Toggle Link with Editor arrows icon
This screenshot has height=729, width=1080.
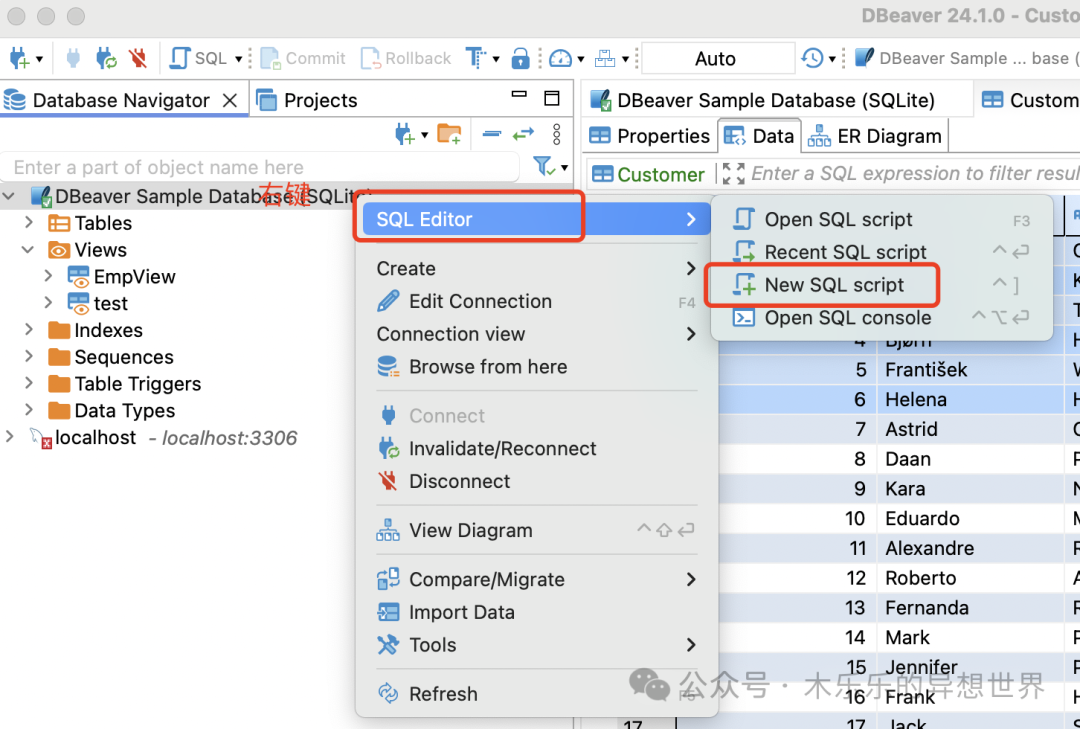click(523, 134)
